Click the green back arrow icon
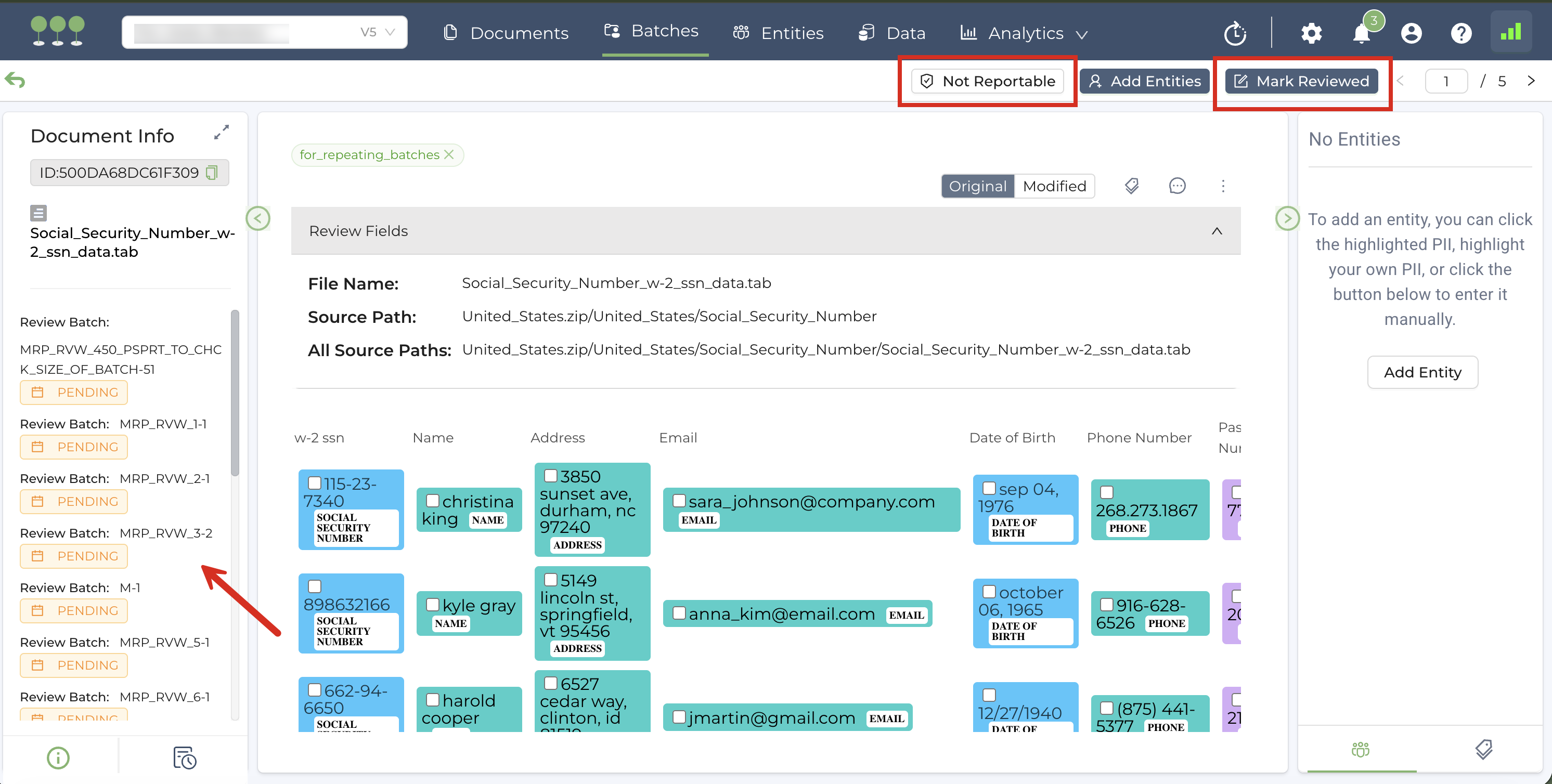This screenshot has height=784, width=1552. tap(15, 80)
